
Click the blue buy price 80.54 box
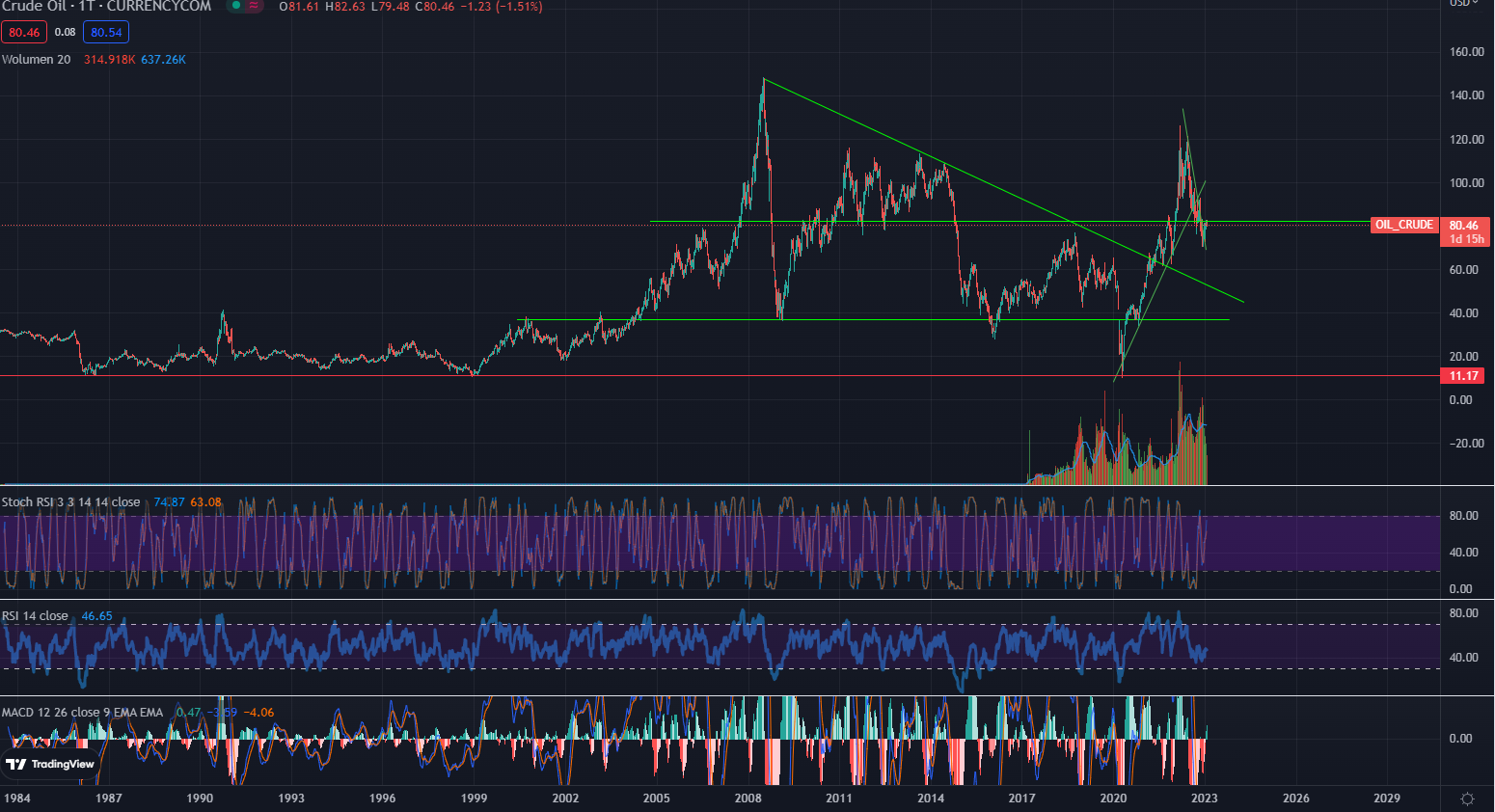click(x=106, y=33)
